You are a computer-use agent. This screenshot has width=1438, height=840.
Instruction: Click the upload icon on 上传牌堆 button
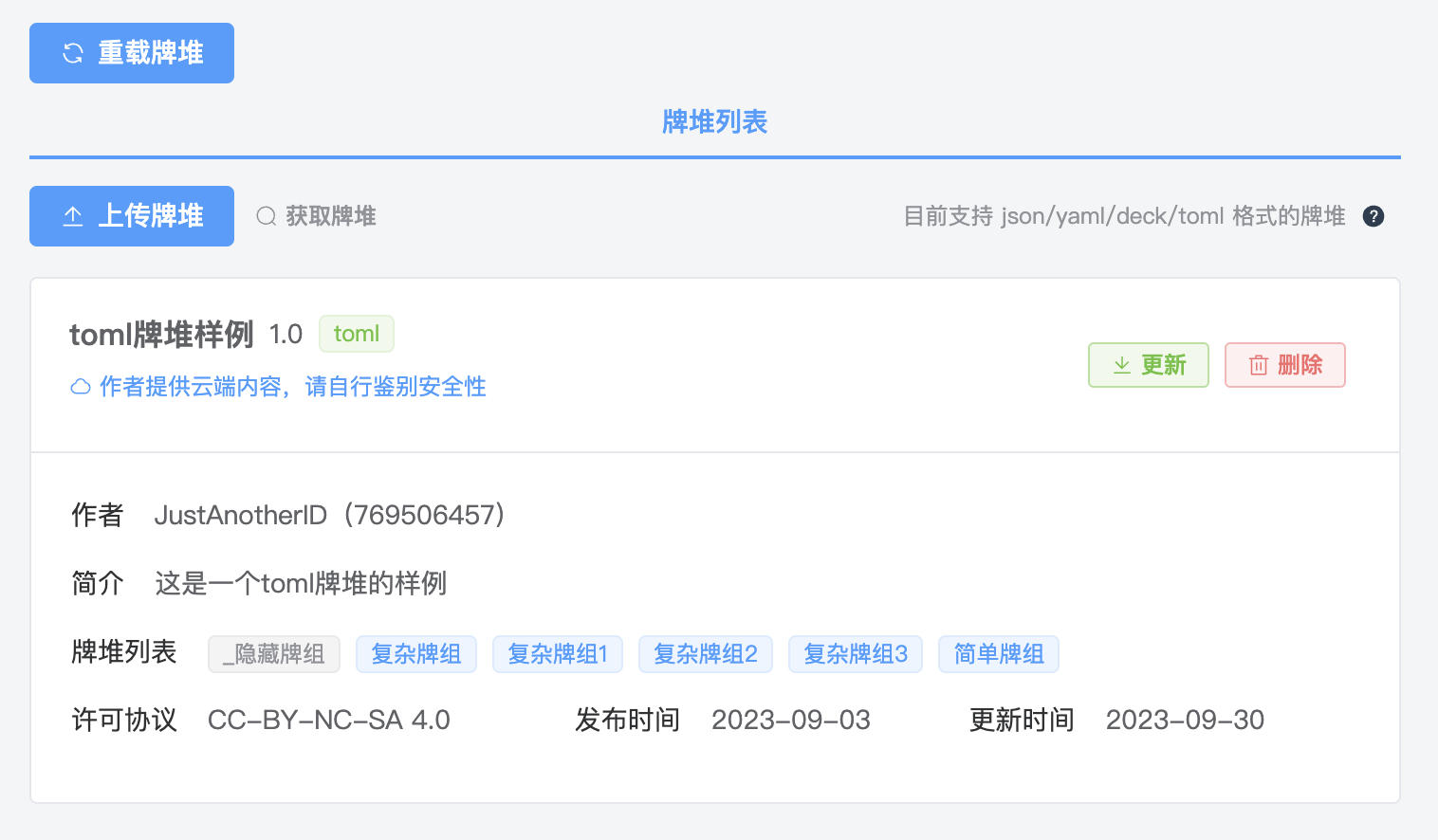pos(73,215)
